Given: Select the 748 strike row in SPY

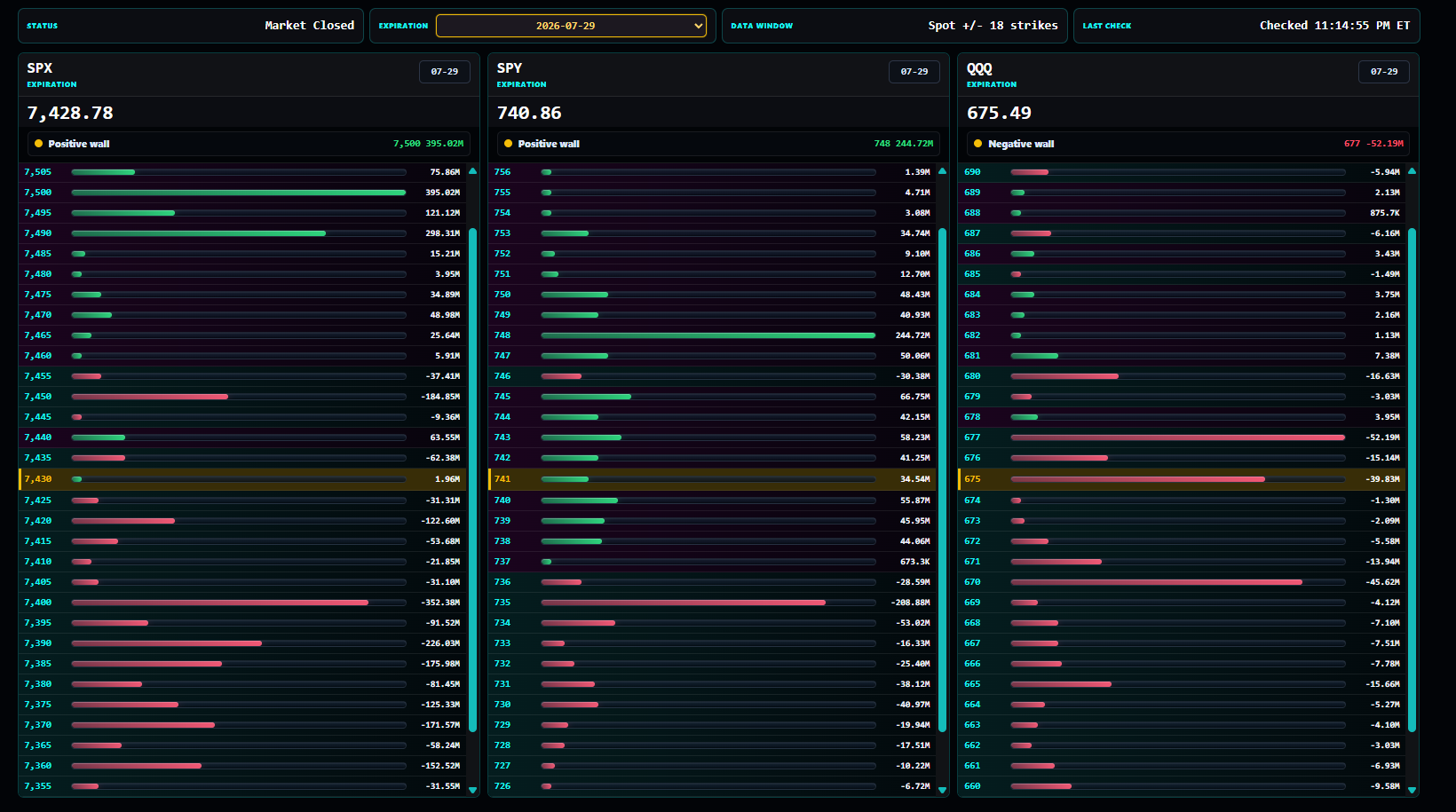Looking at the screenshot, I should [x=712, y=335].
